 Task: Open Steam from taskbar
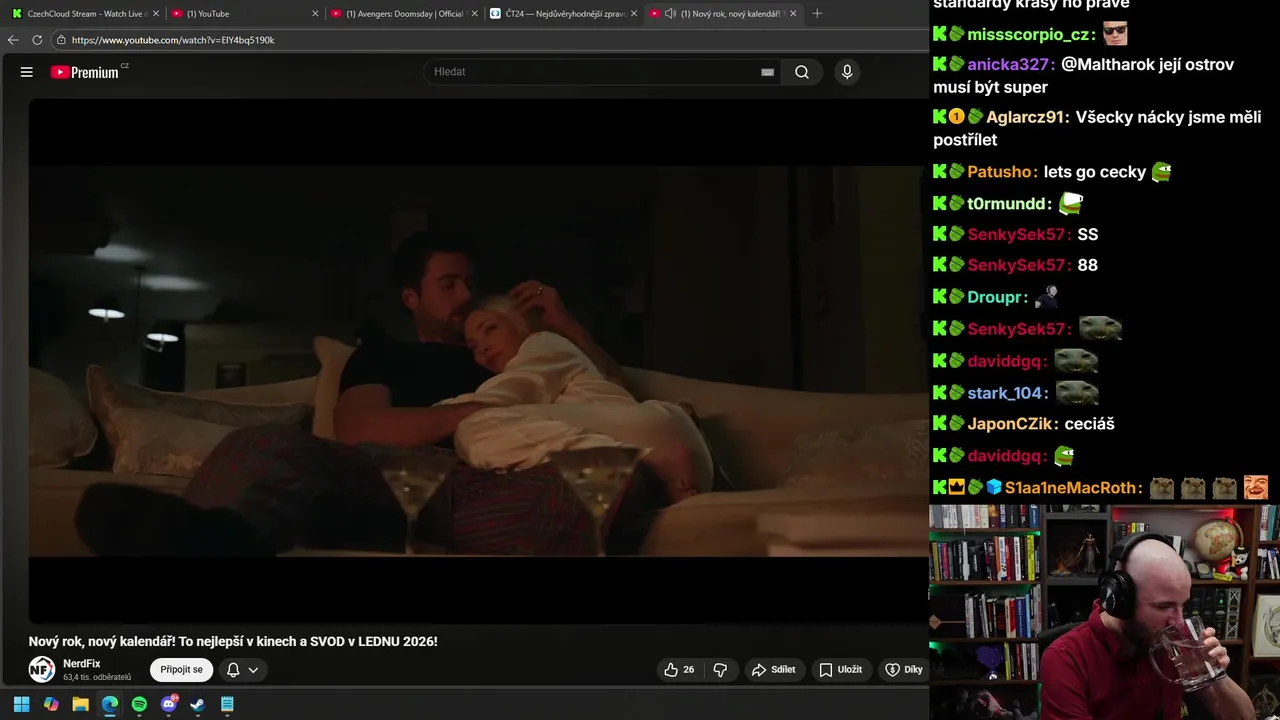pyautogui.click(x=198, y=704)
